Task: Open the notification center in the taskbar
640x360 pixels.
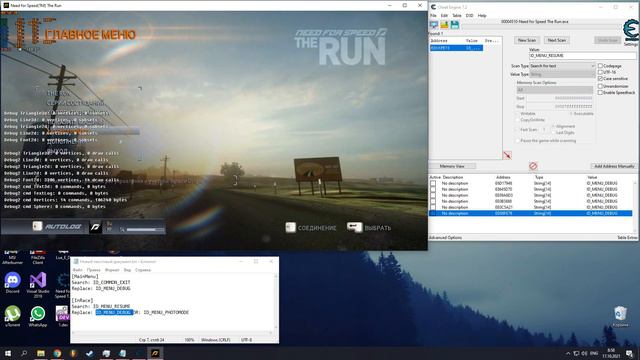Action: [x=629, y=353]
